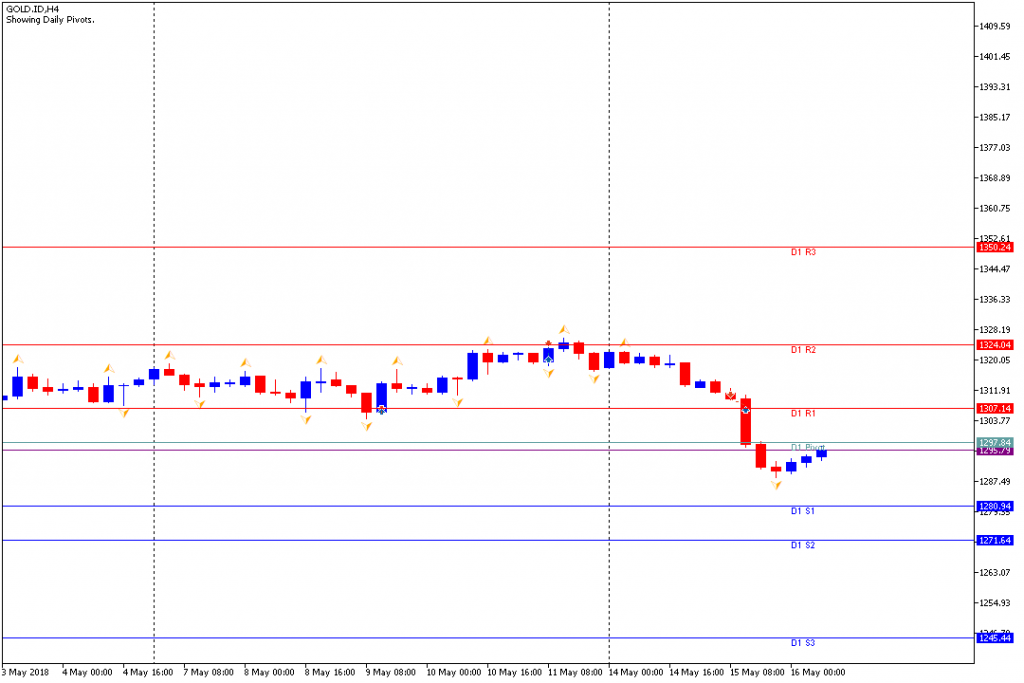Select the D1 S3 support line label
The height and width of the screenshot is (683, 1024).
pos(803,643)
